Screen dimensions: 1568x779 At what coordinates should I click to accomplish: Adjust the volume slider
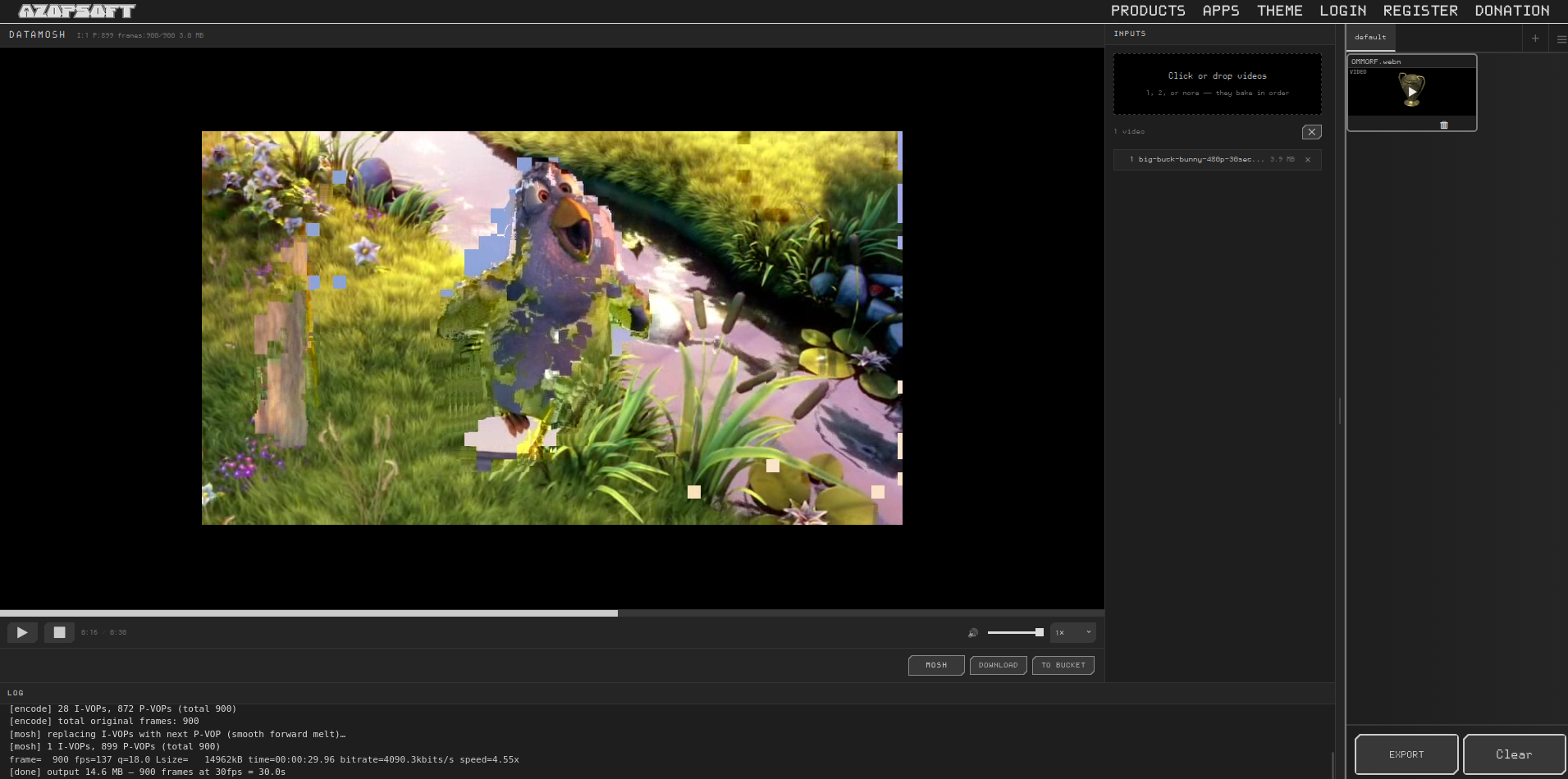point(1016,632)
